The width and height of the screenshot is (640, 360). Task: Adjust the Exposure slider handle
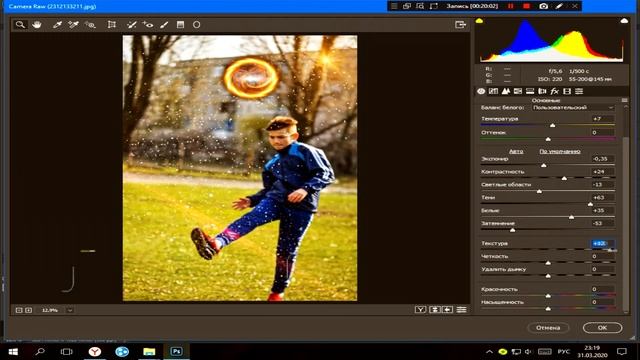click(543, 165)
